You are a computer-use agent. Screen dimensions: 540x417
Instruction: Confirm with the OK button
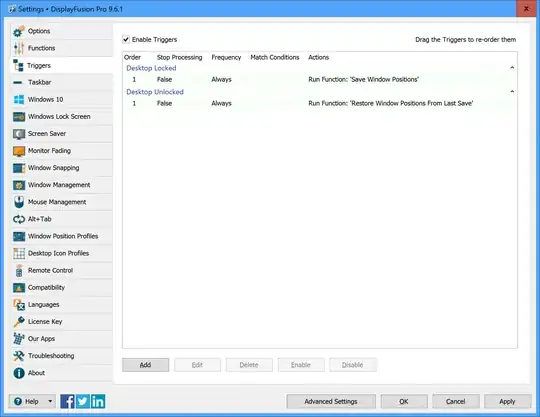coord(404,402)
